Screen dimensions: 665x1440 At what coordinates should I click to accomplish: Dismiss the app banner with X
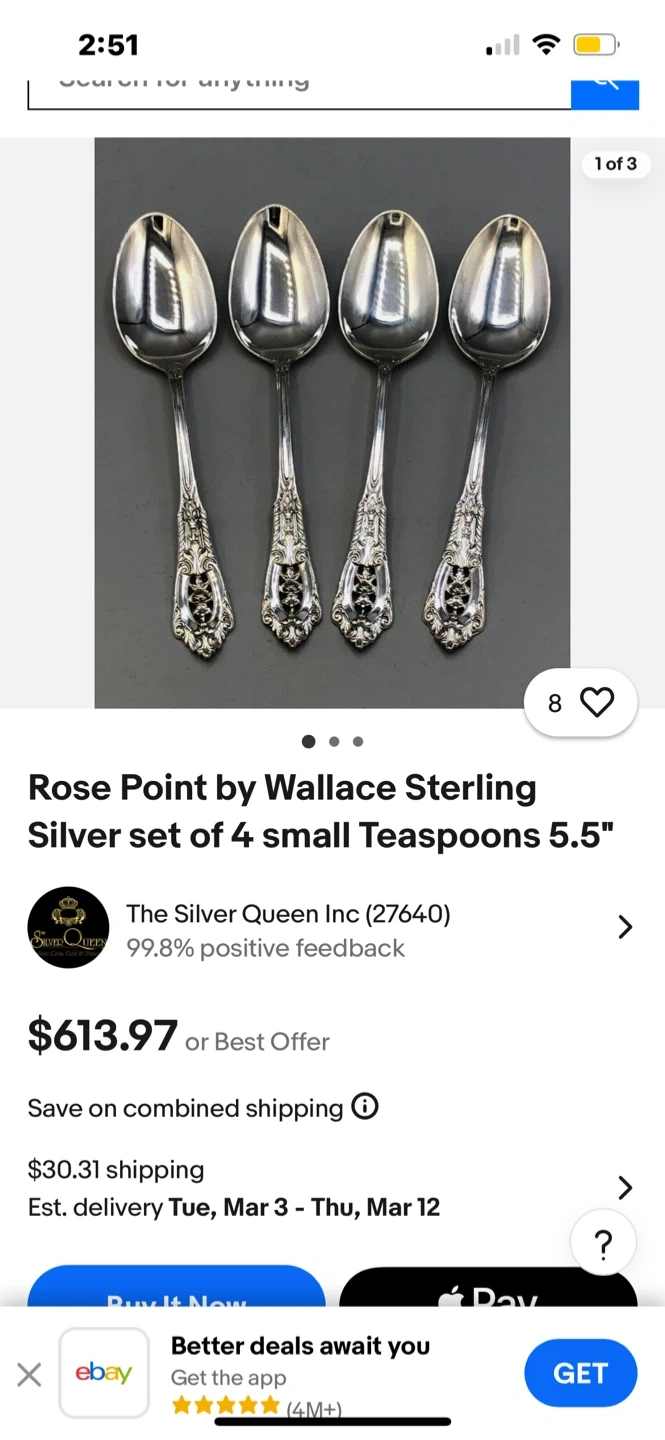point(30,1375)
